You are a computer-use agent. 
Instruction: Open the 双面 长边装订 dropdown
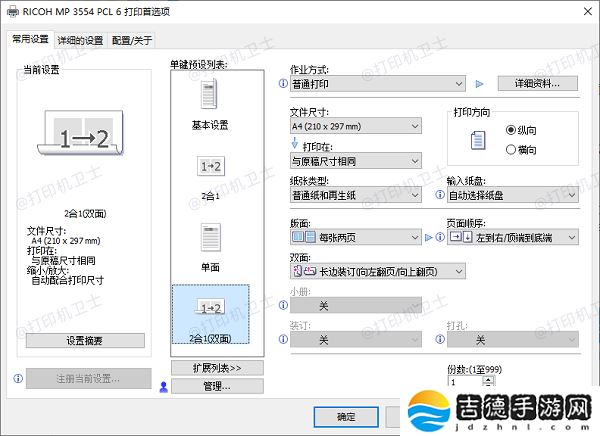[378, 271]
